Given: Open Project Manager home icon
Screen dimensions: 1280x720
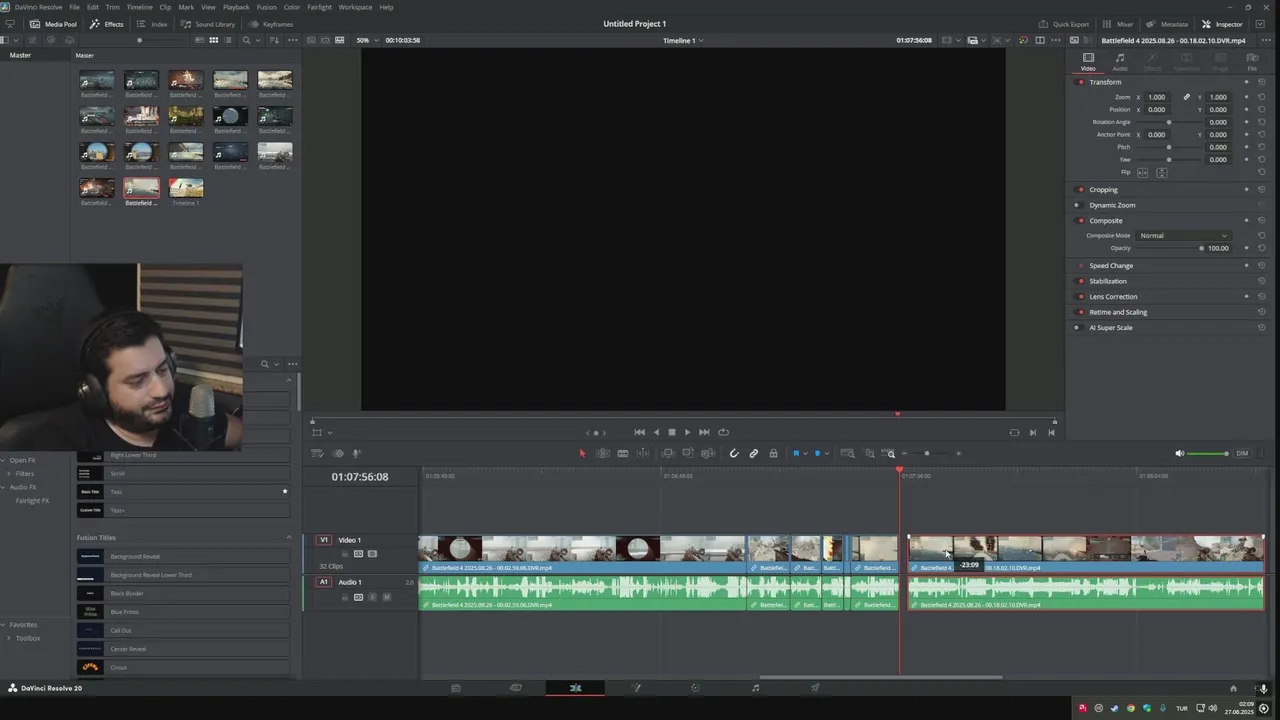Looking at the screenshot, I should [1233, 688].
